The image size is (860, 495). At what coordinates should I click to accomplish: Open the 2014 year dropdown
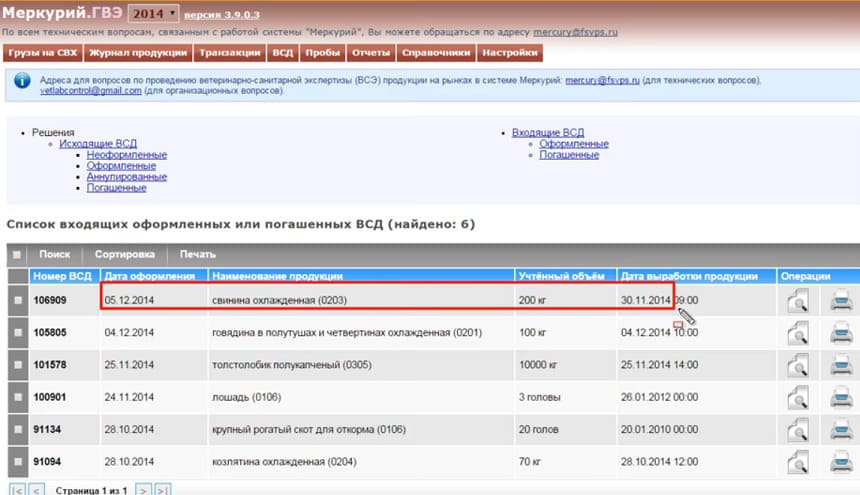[x=153, y=13]
